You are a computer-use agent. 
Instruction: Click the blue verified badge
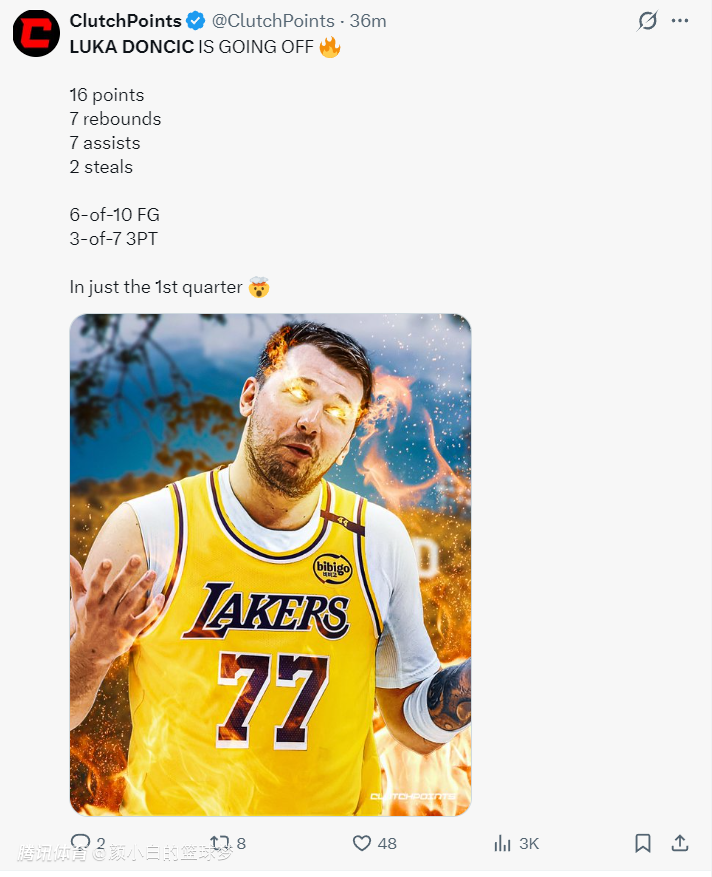pos(195,21)
